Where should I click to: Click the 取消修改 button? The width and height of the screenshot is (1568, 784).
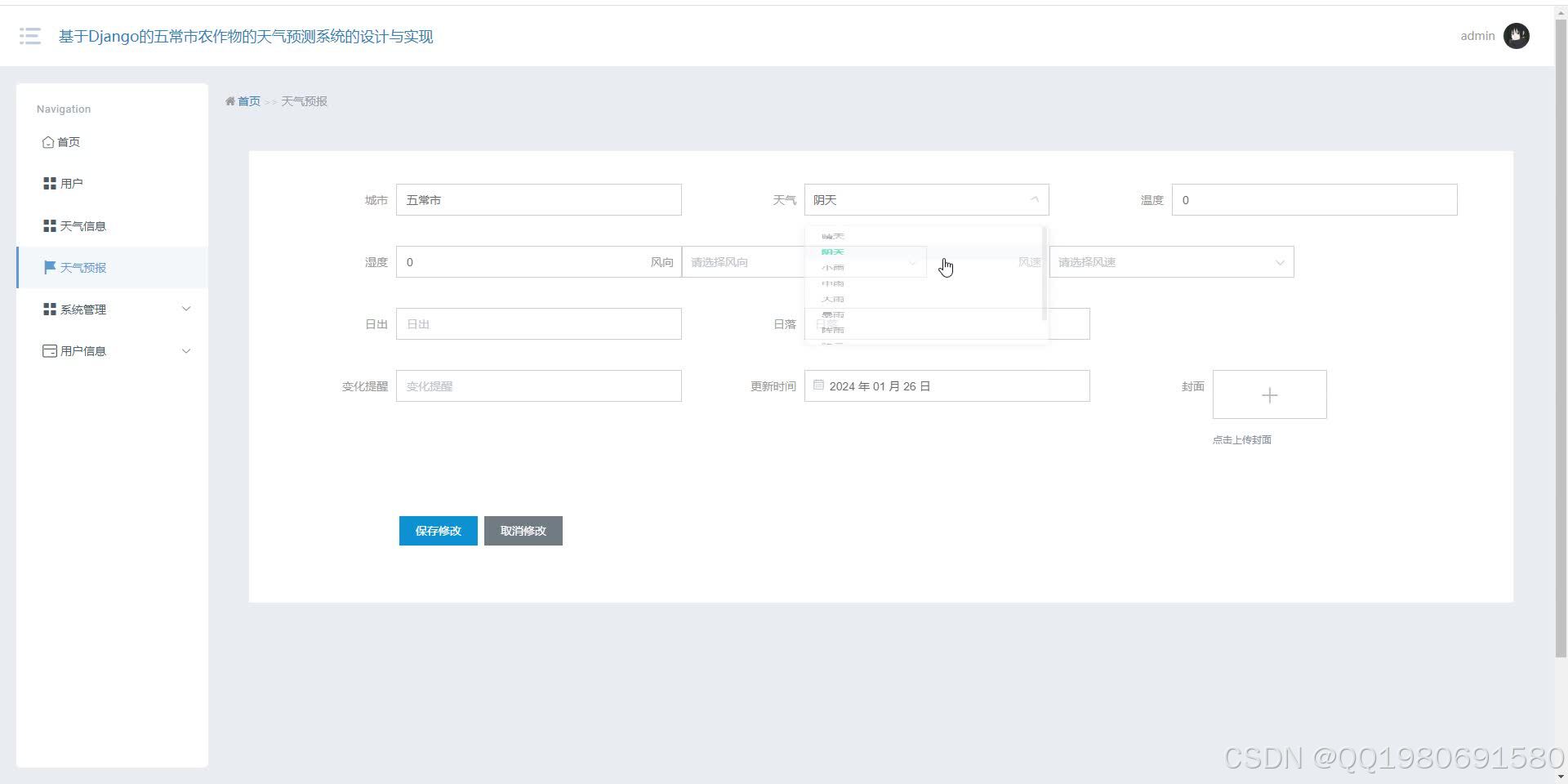(523, 531)
